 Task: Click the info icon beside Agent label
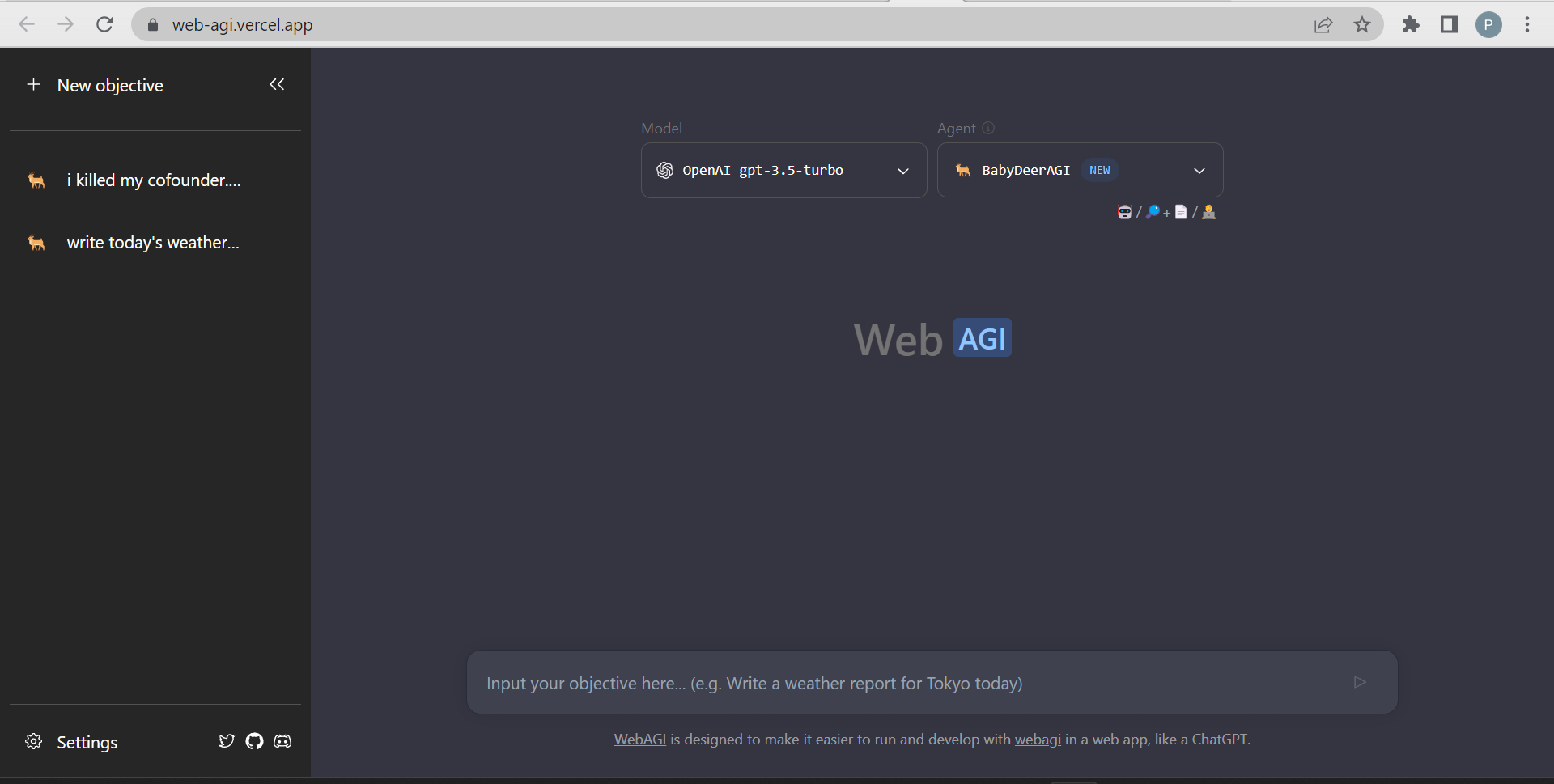pyautogui.click(x=988, y=128)
